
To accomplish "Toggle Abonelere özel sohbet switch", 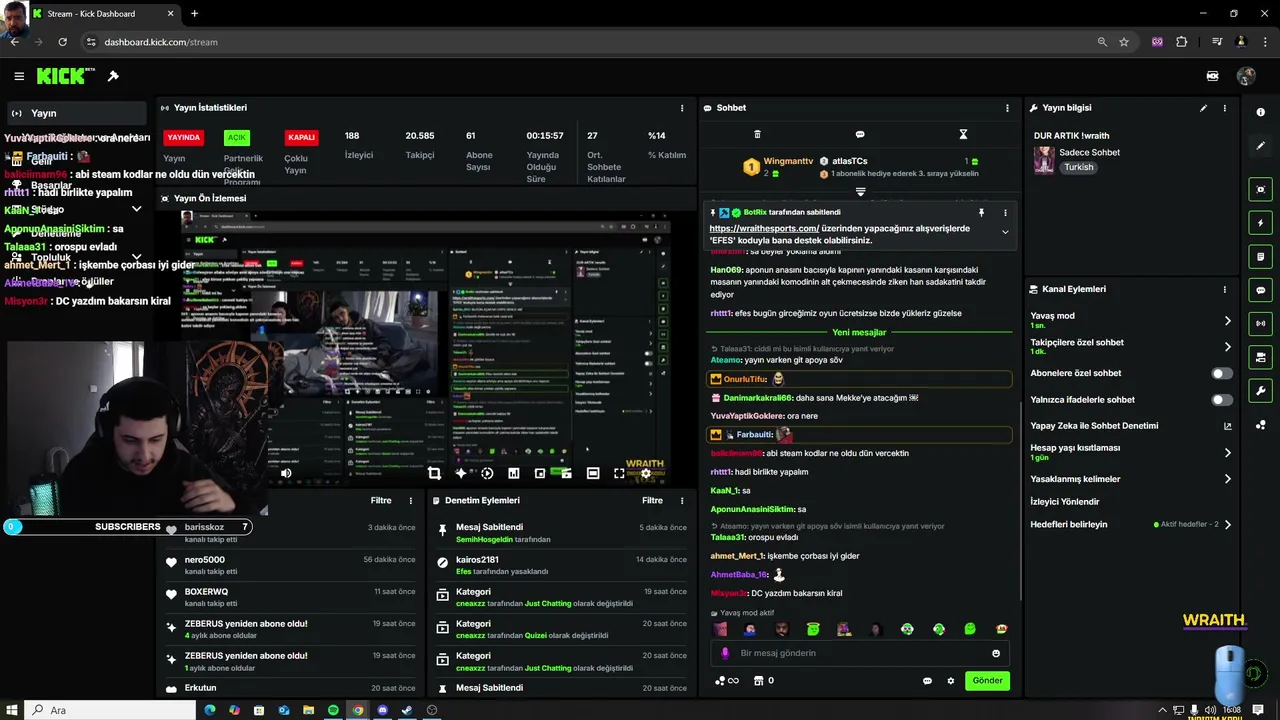I will point(1222,373).
